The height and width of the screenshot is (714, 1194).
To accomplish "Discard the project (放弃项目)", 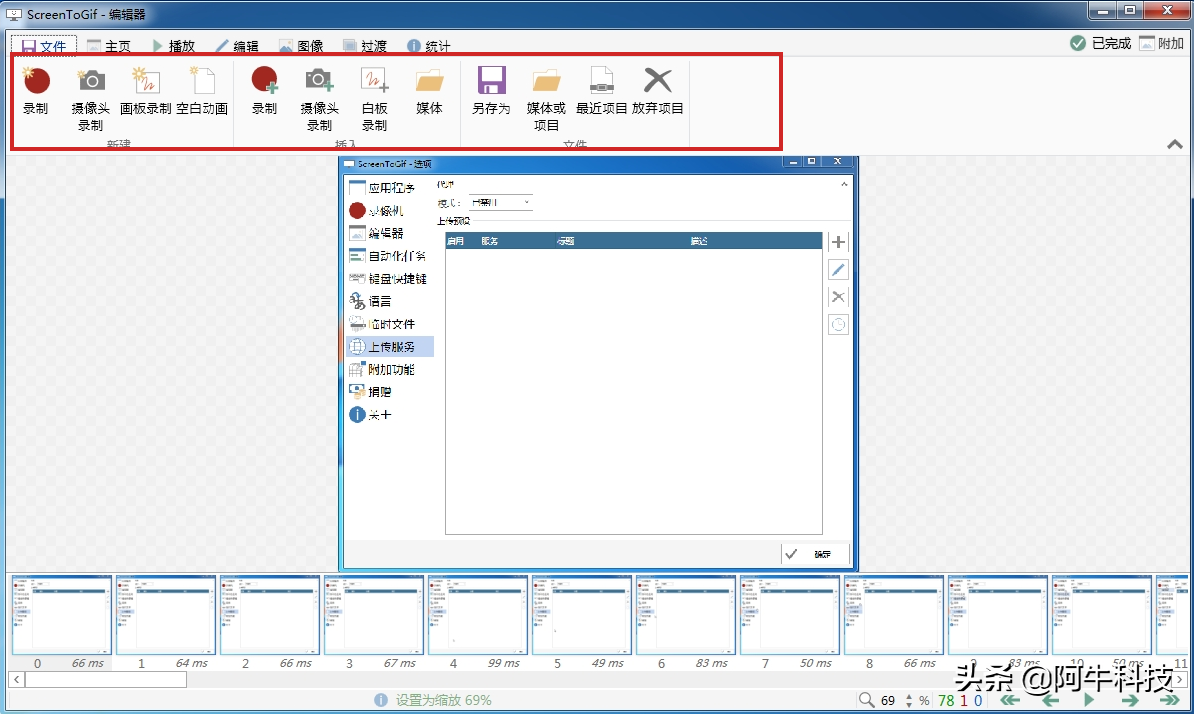I will [658, 91].
